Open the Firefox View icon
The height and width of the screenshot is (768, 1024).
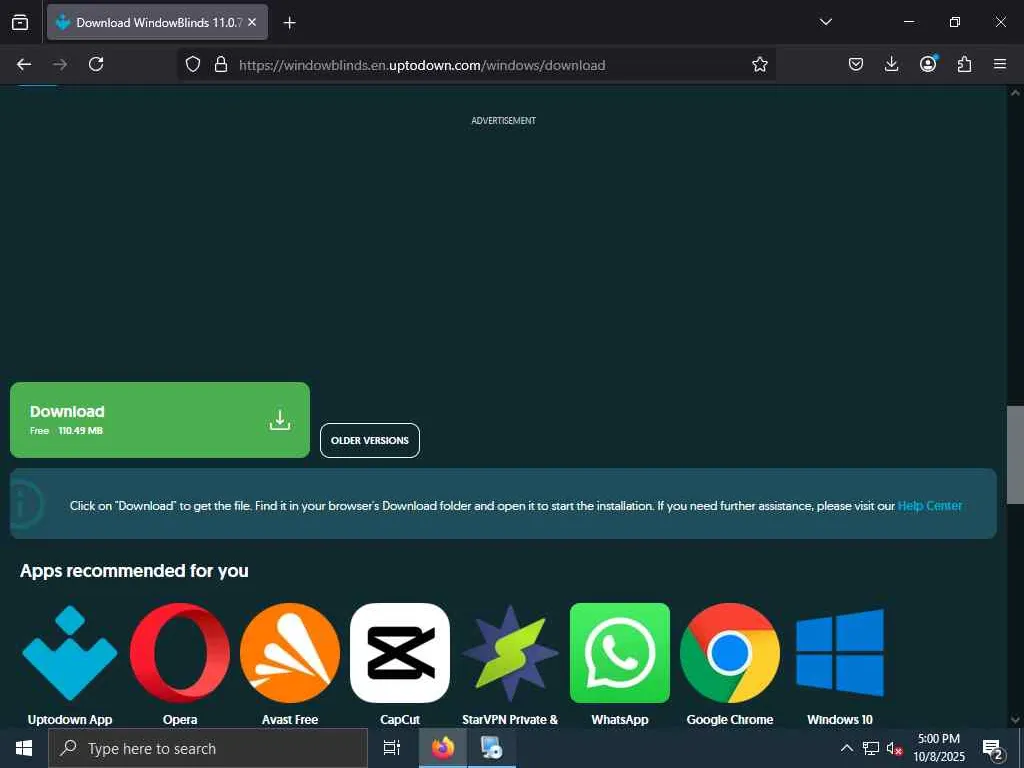[x=20, y=22]
